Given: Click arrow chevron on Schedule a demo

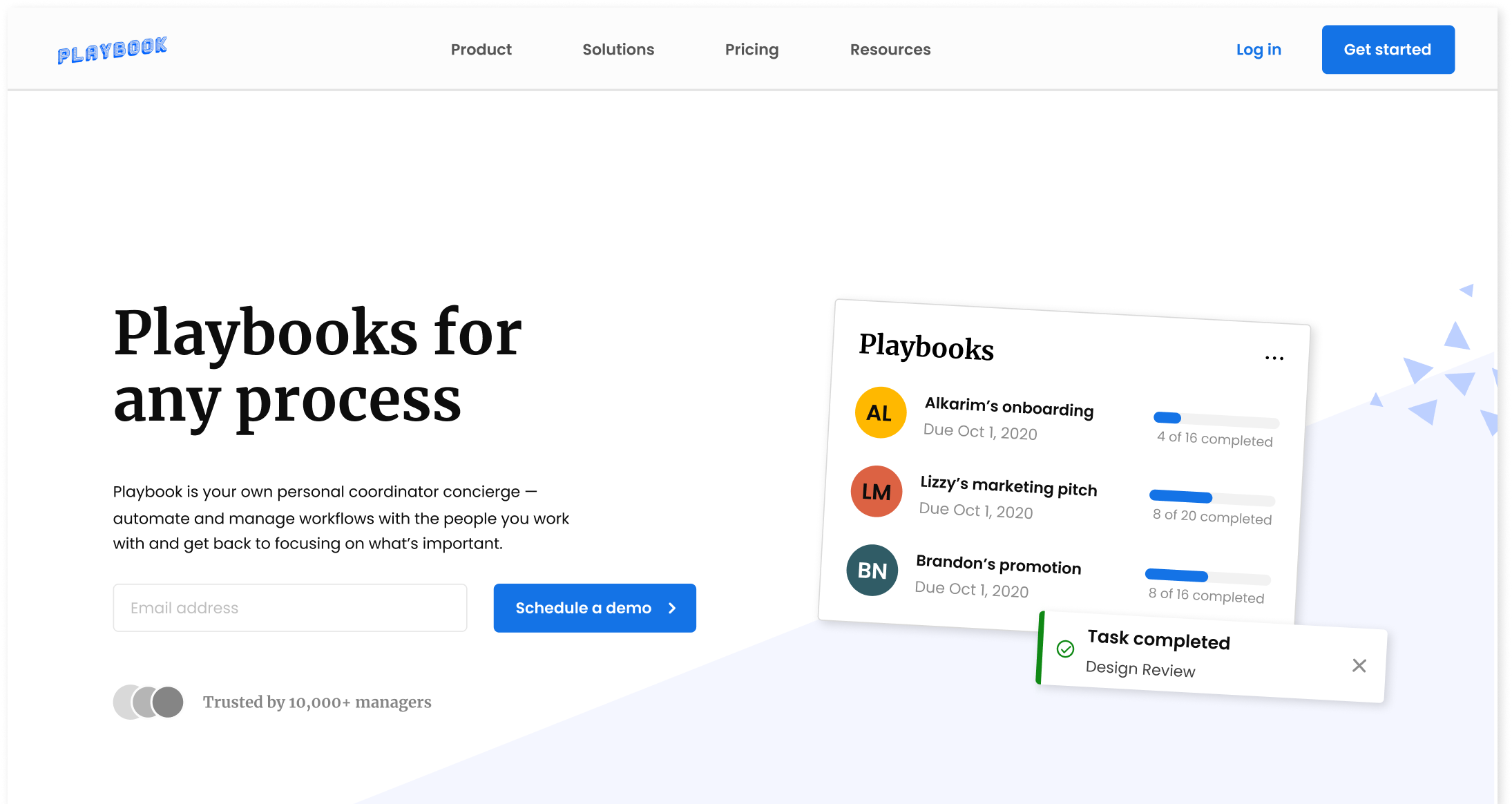Looking at the screenshot, I should point(672,608).
